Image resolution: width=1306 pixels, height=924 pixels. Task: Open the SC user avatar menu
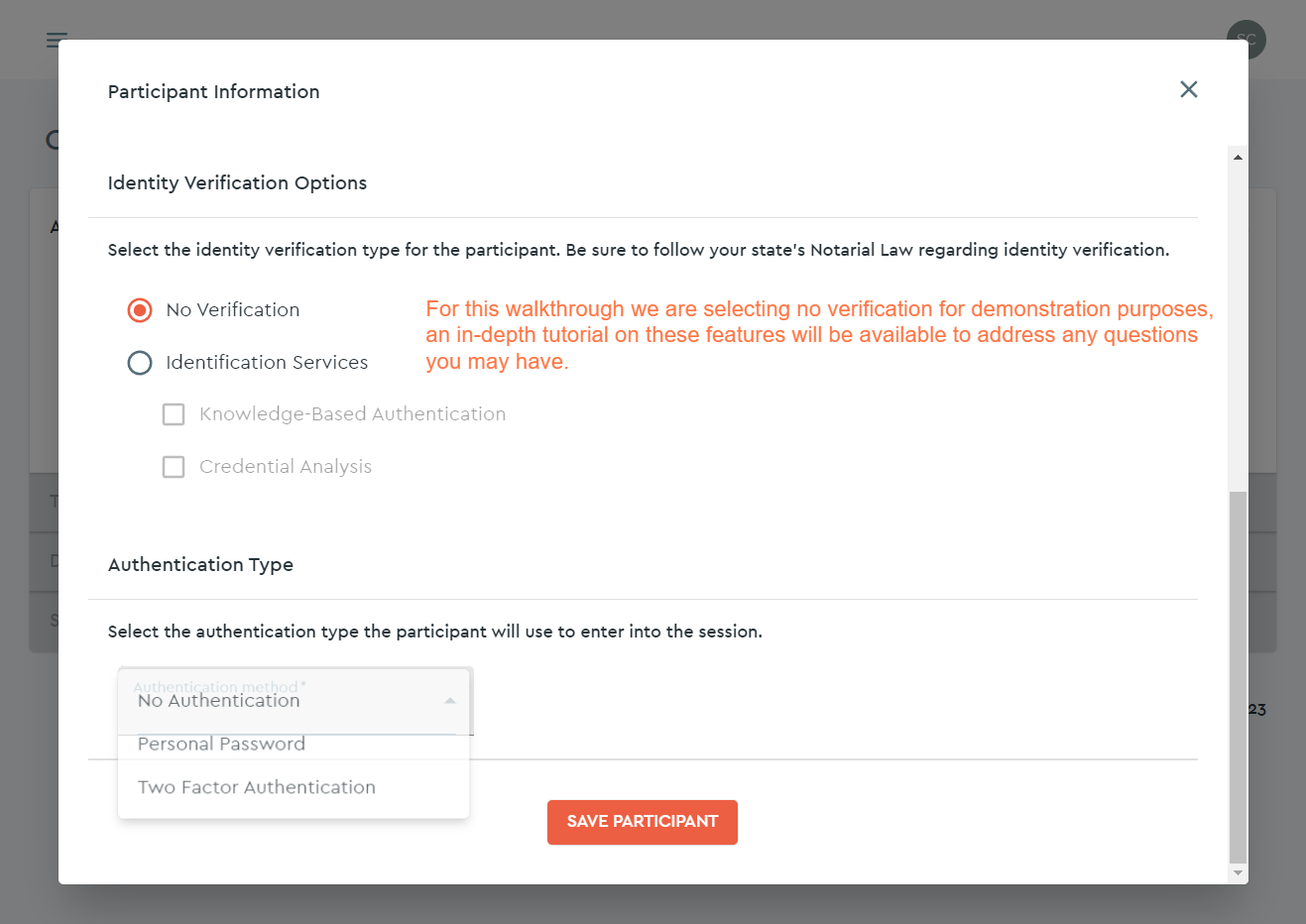(1246, 40)
